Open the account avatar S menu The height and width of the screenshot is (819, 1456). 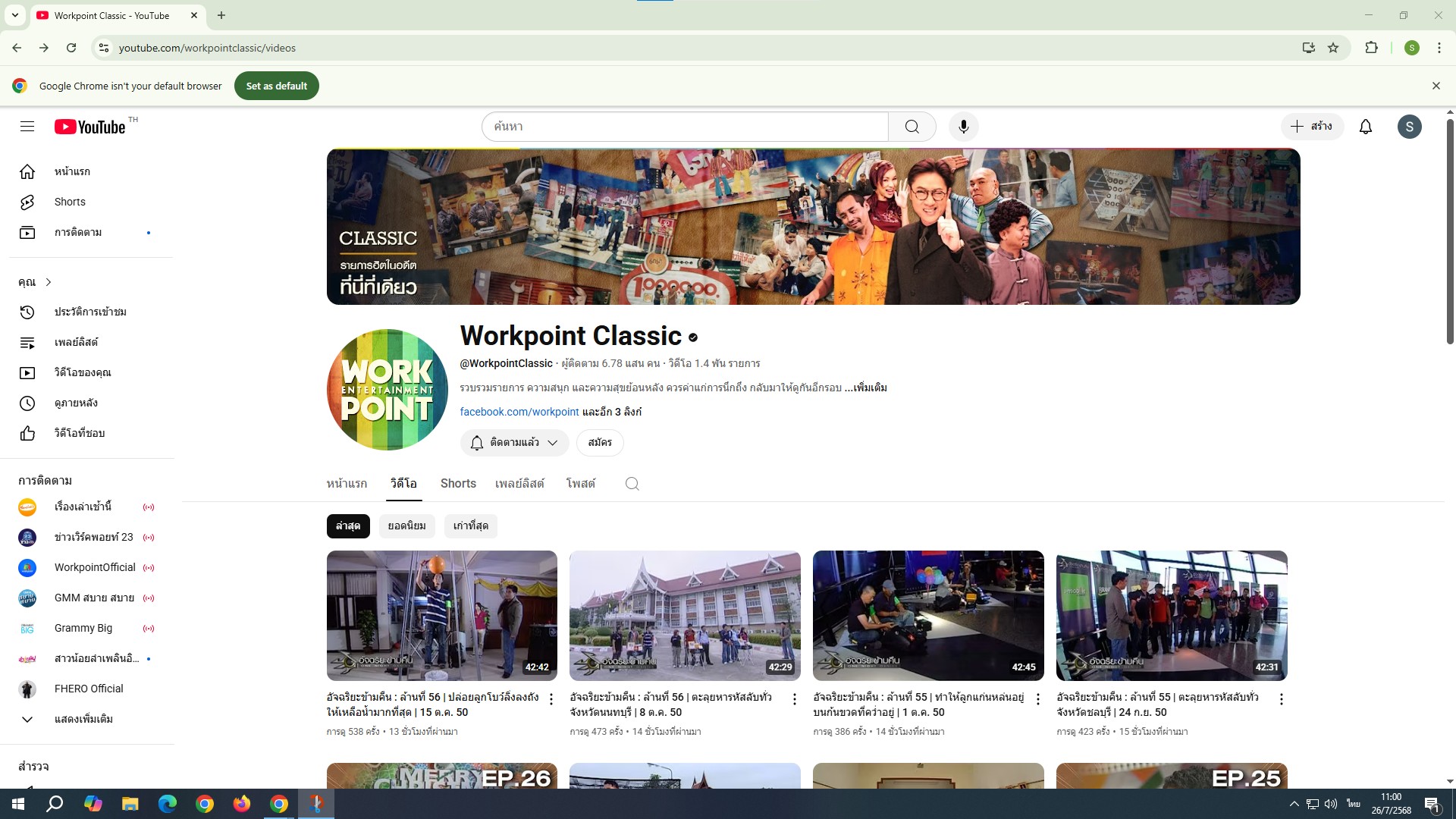[x=1410, y=127]
